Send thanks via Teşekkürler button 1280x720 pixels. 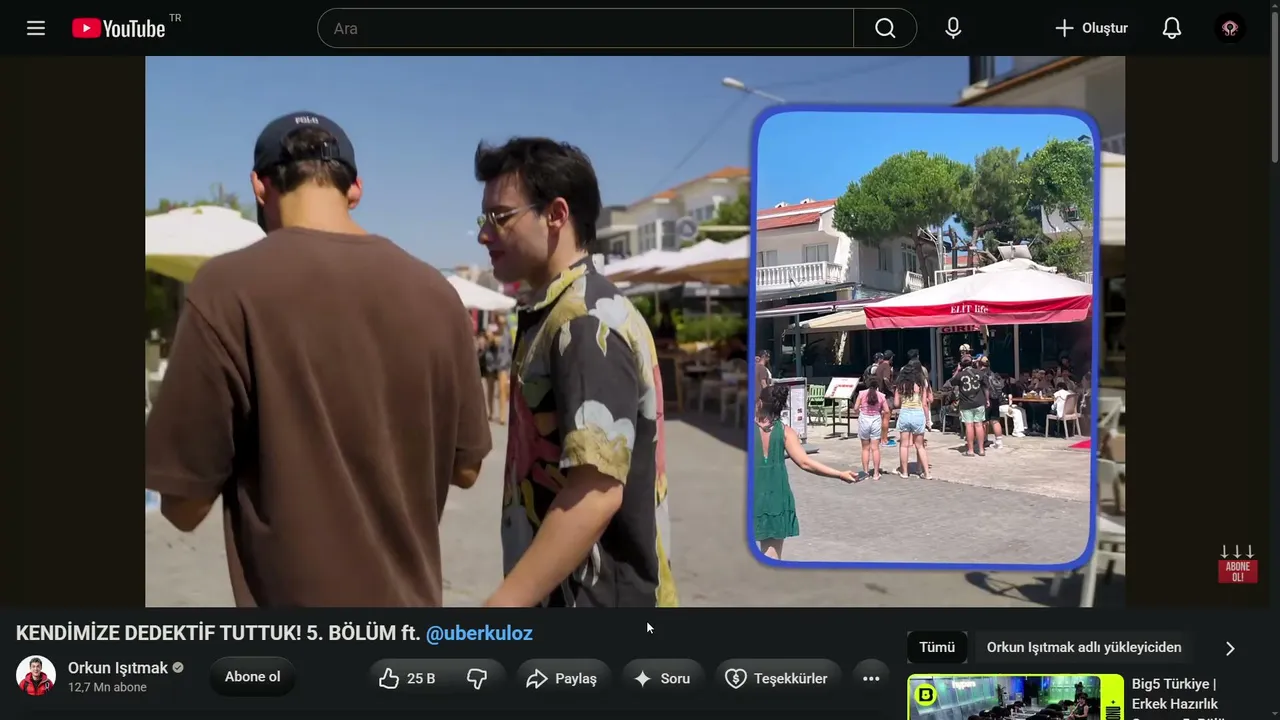778,678
